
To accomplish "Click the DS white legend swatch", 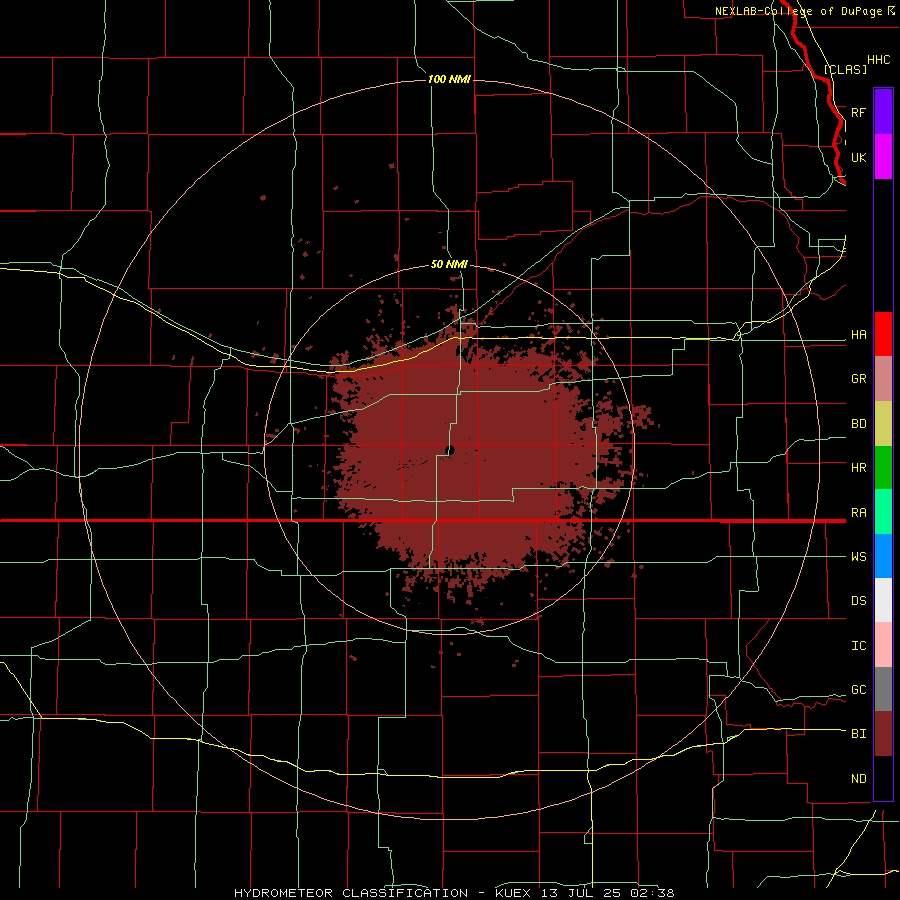I will (x=883, y=600).
